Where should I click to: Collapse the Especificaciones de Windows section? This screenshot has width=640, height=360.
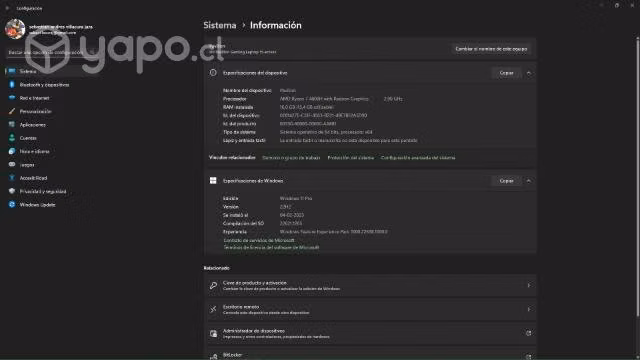tap(529, 181)
